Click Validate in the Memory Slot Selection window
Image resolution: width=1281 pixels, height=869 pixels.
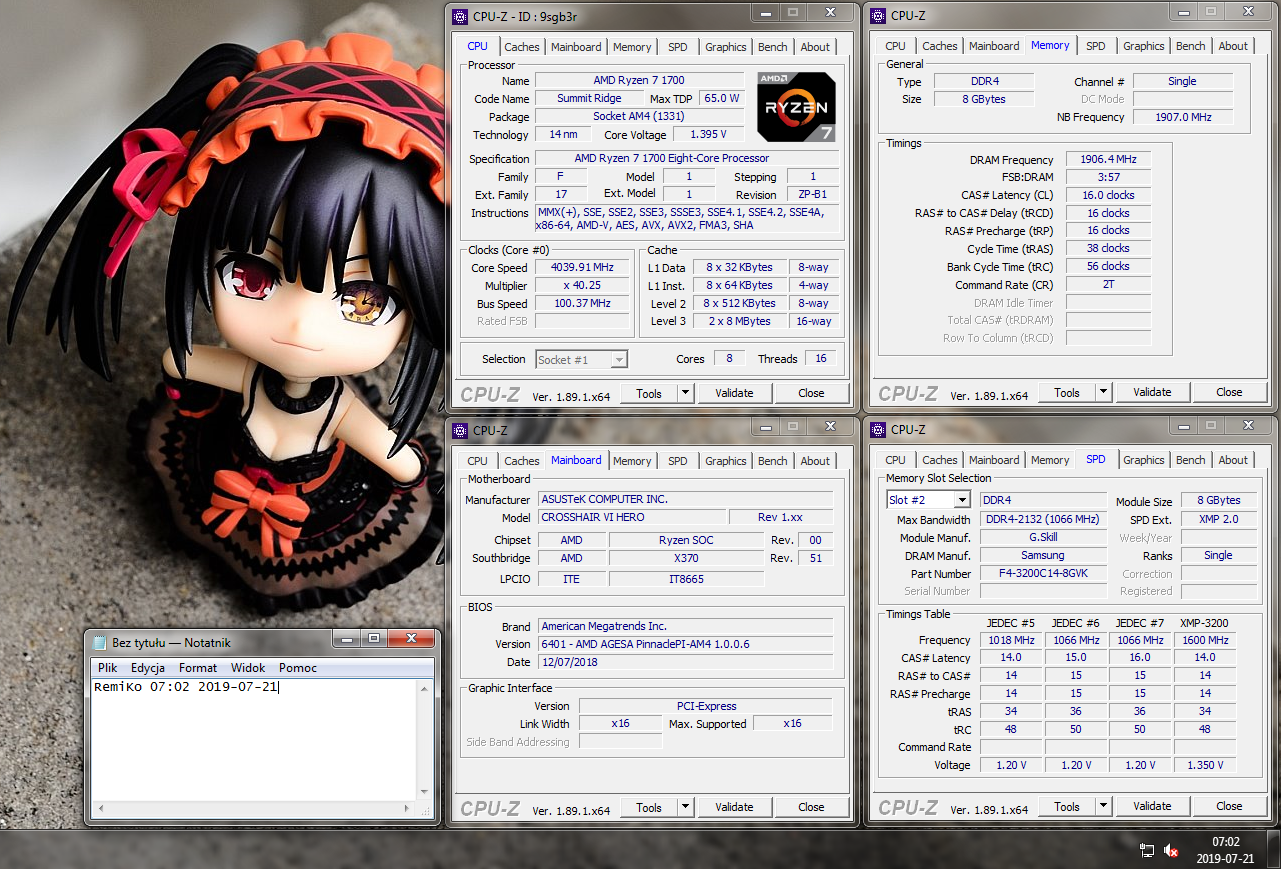coord(1152,806)
